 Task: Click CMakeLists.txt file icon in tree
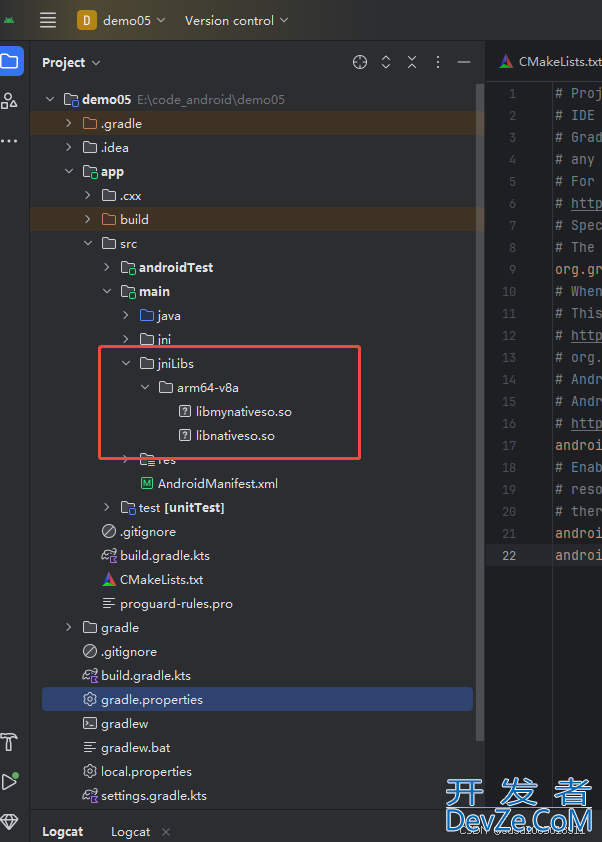(109, 579)
